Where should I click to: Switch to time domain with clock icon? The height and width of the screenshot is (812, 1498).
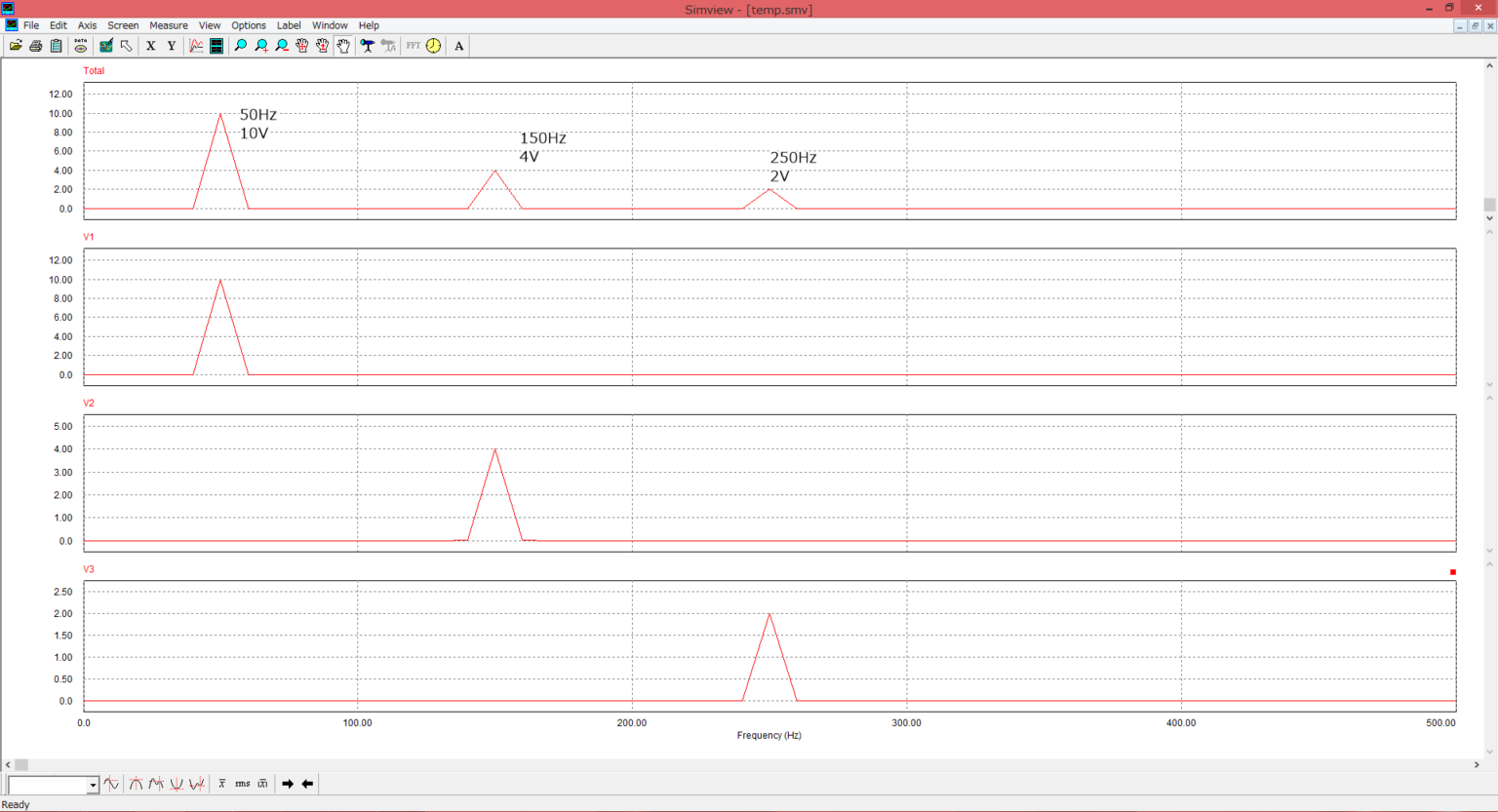pos(434,46)
